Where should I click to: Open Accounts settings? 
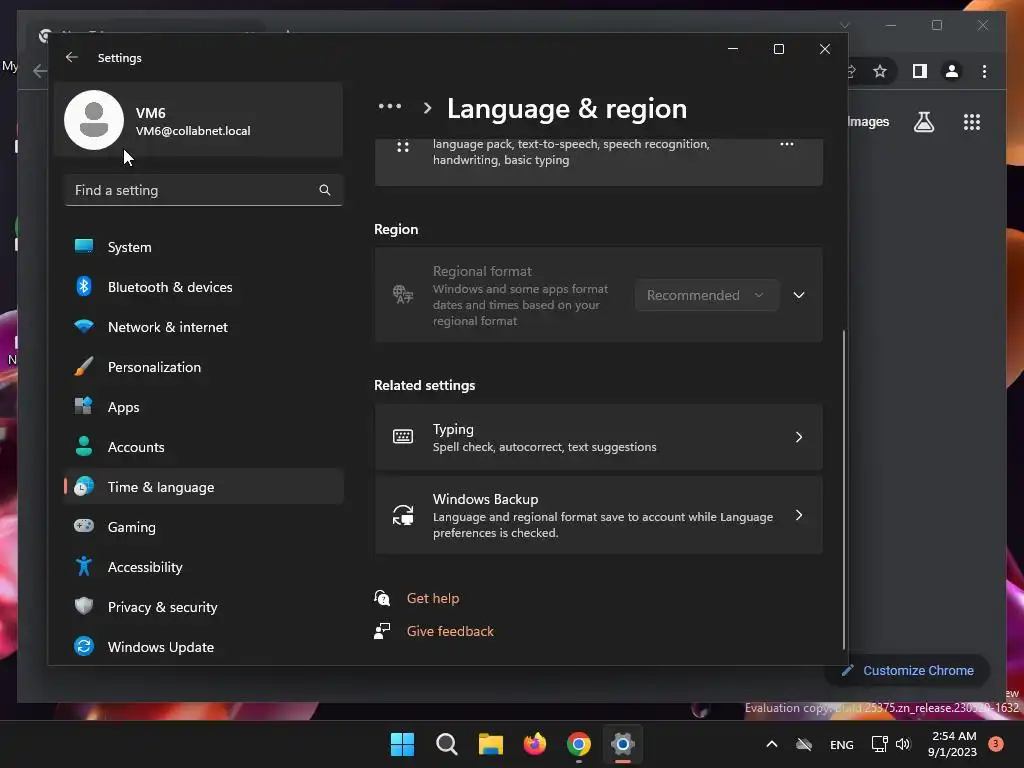(x=203, y=447)
